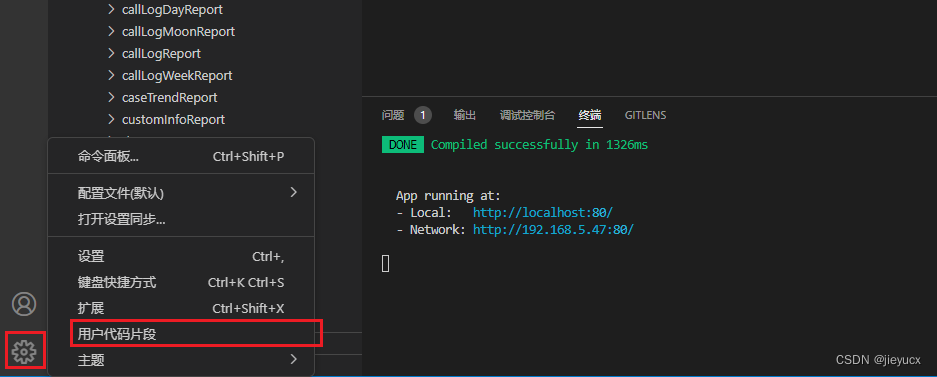Select the callLogMoonReport folder name
This screenshot has width=937, height=377.
coord(178,31)
